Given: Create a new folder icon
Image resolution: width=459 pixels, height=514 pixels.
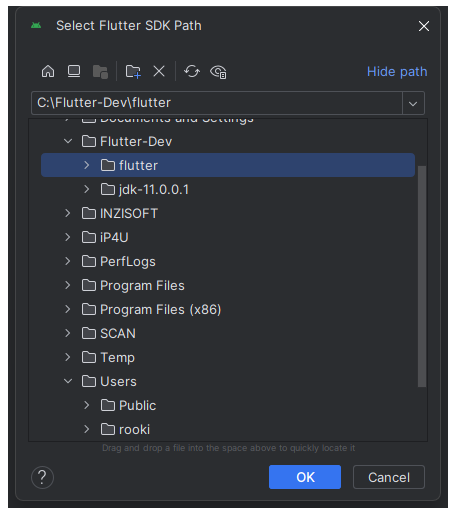Looking at the screenshot, I should point(133,71).
